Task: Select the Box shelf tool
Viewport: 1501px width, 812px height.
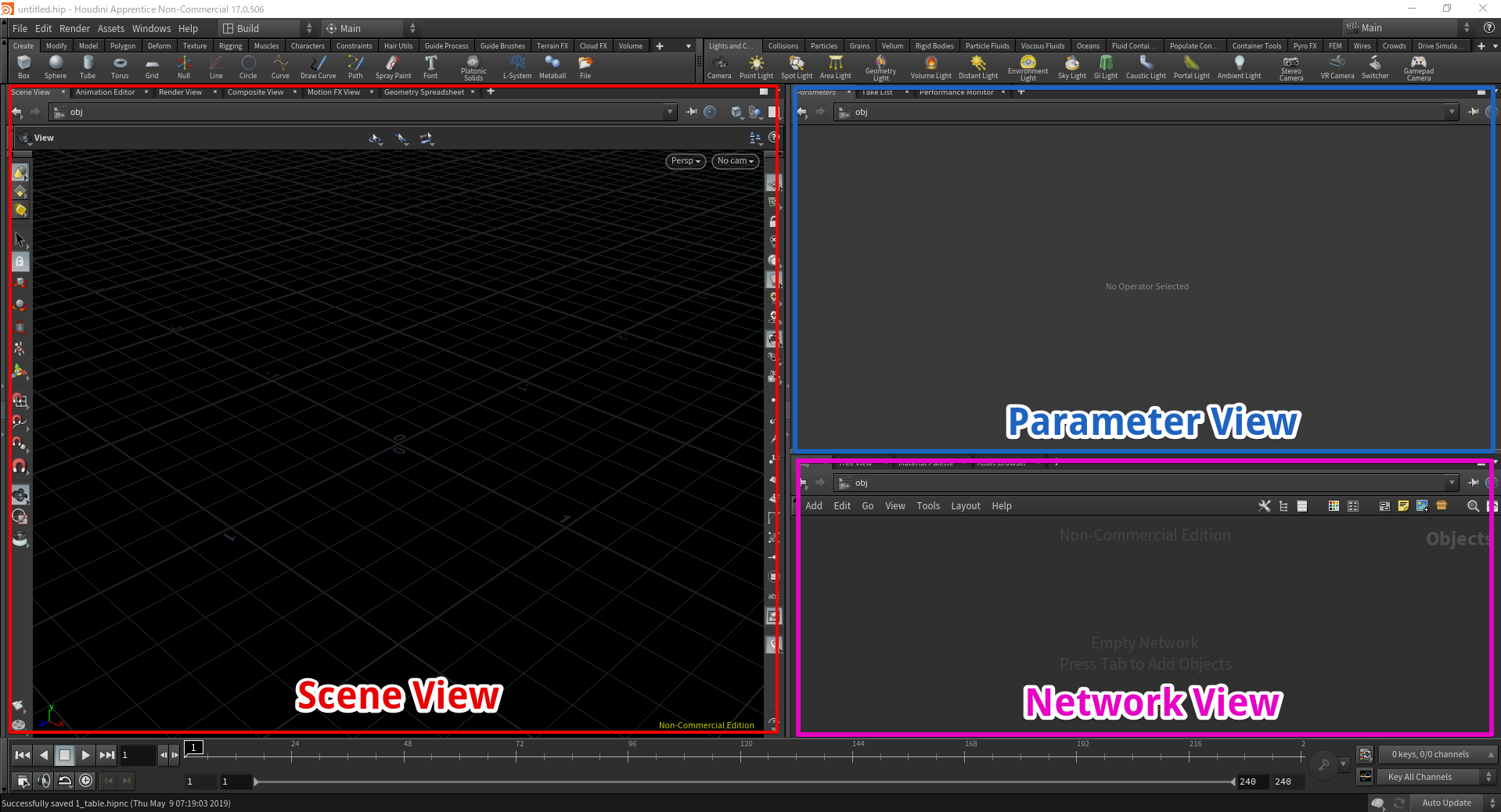Action: click(23, 66)
